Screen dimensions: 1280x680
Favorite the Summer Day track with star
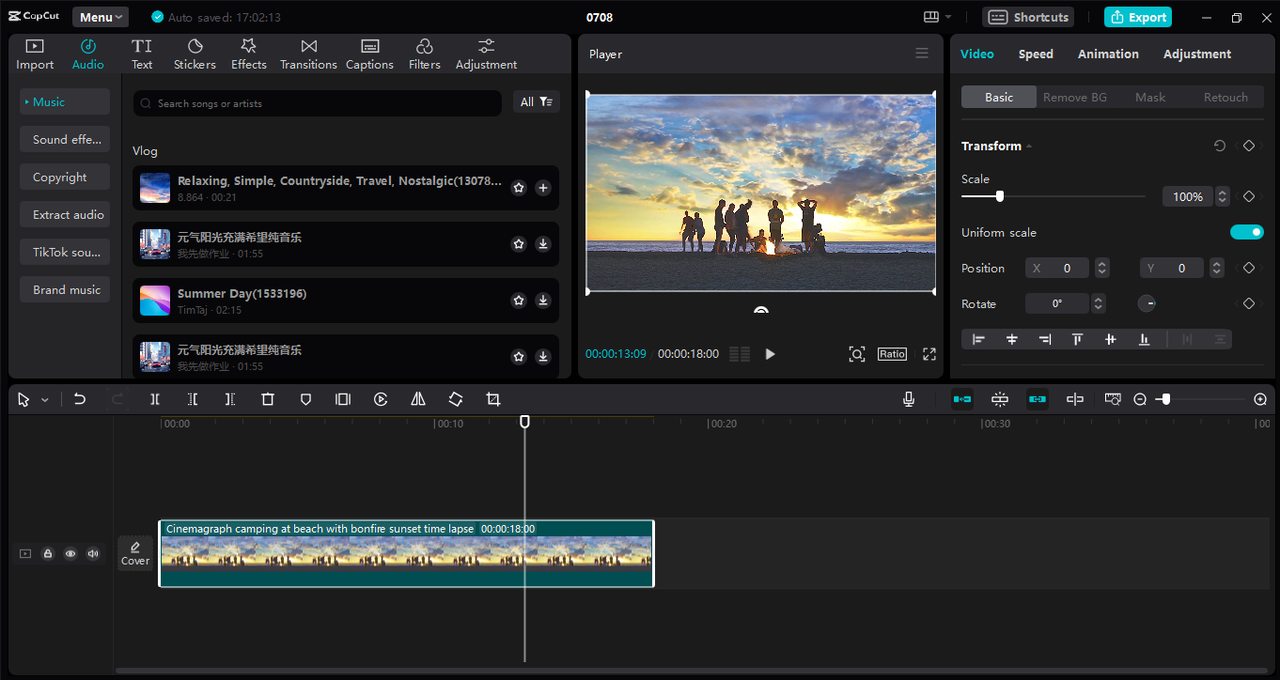(x=518, y=300)
